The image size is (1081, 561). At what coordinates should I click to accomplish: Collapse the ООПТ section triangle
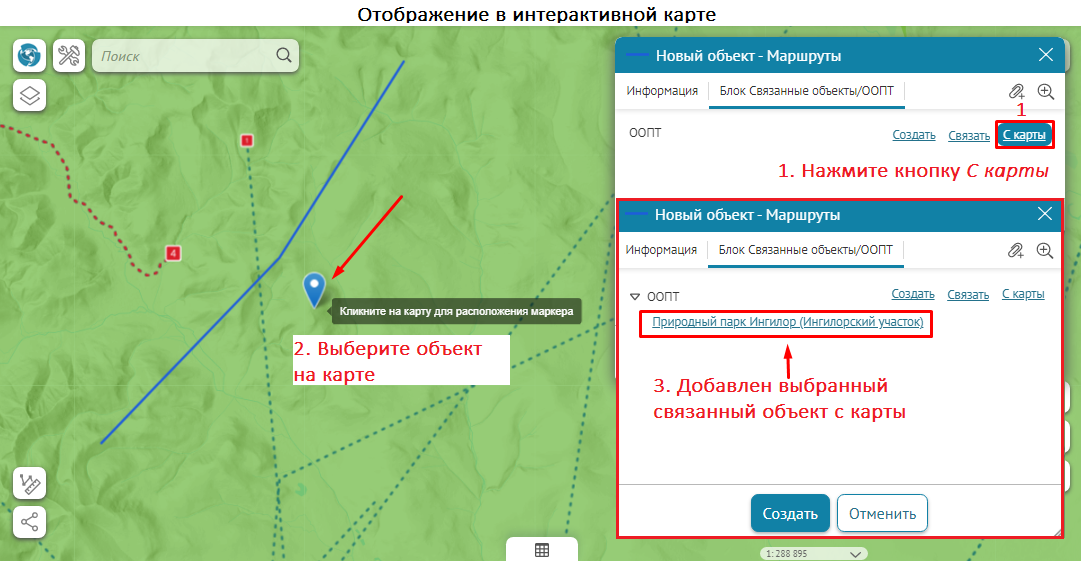[x=635, y=297]
